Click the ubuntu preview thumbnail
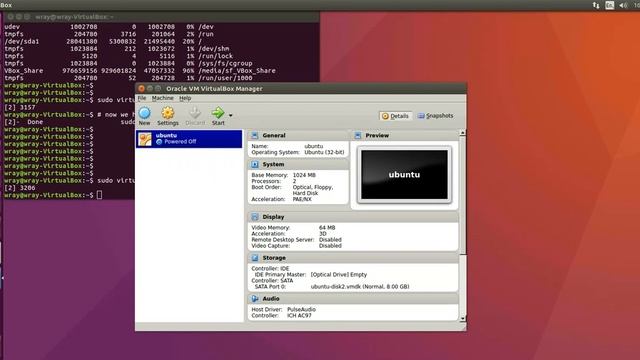The width and height of the screenshot is (640, 360). click(404, 175)
